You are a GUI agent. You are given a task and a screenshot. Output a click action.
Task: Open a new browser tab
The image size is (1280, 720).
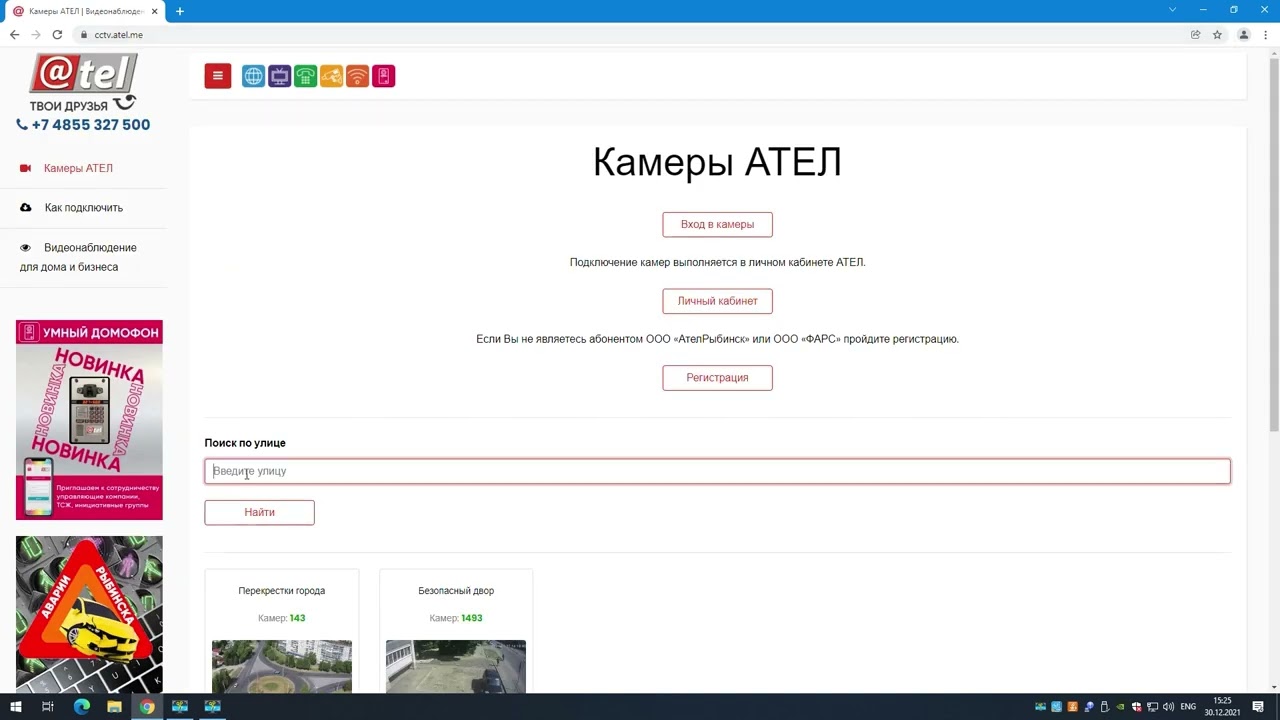pos(180,11)
